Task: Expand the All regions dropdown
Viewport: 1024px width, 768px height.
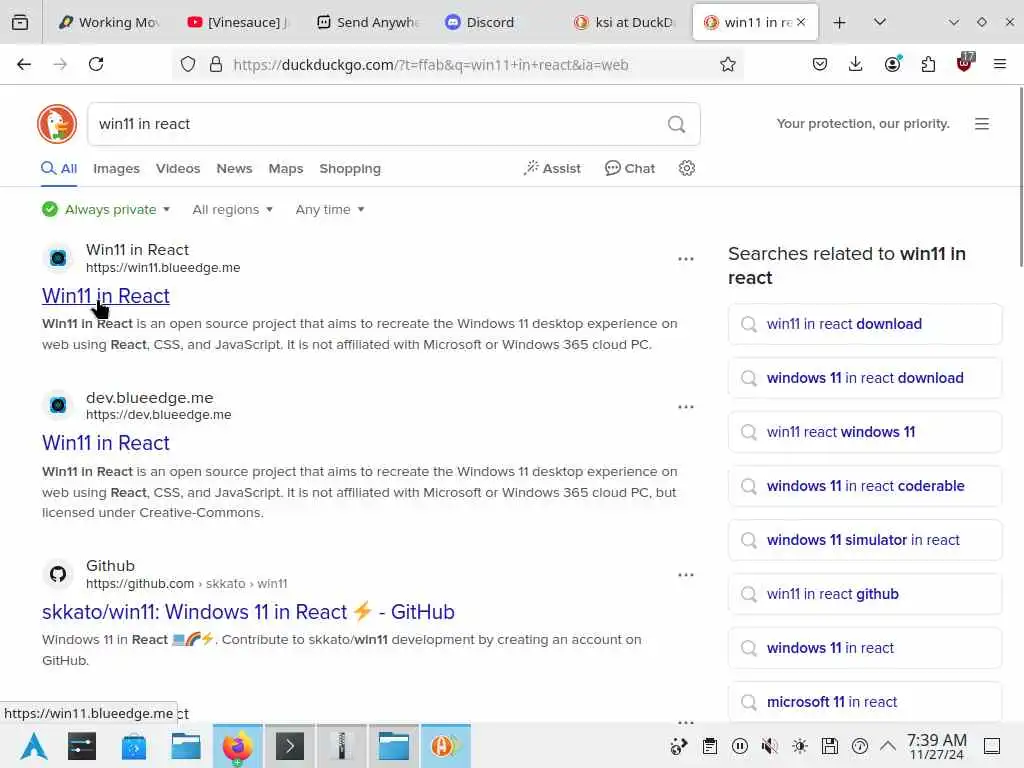Action: click(232, 210)
